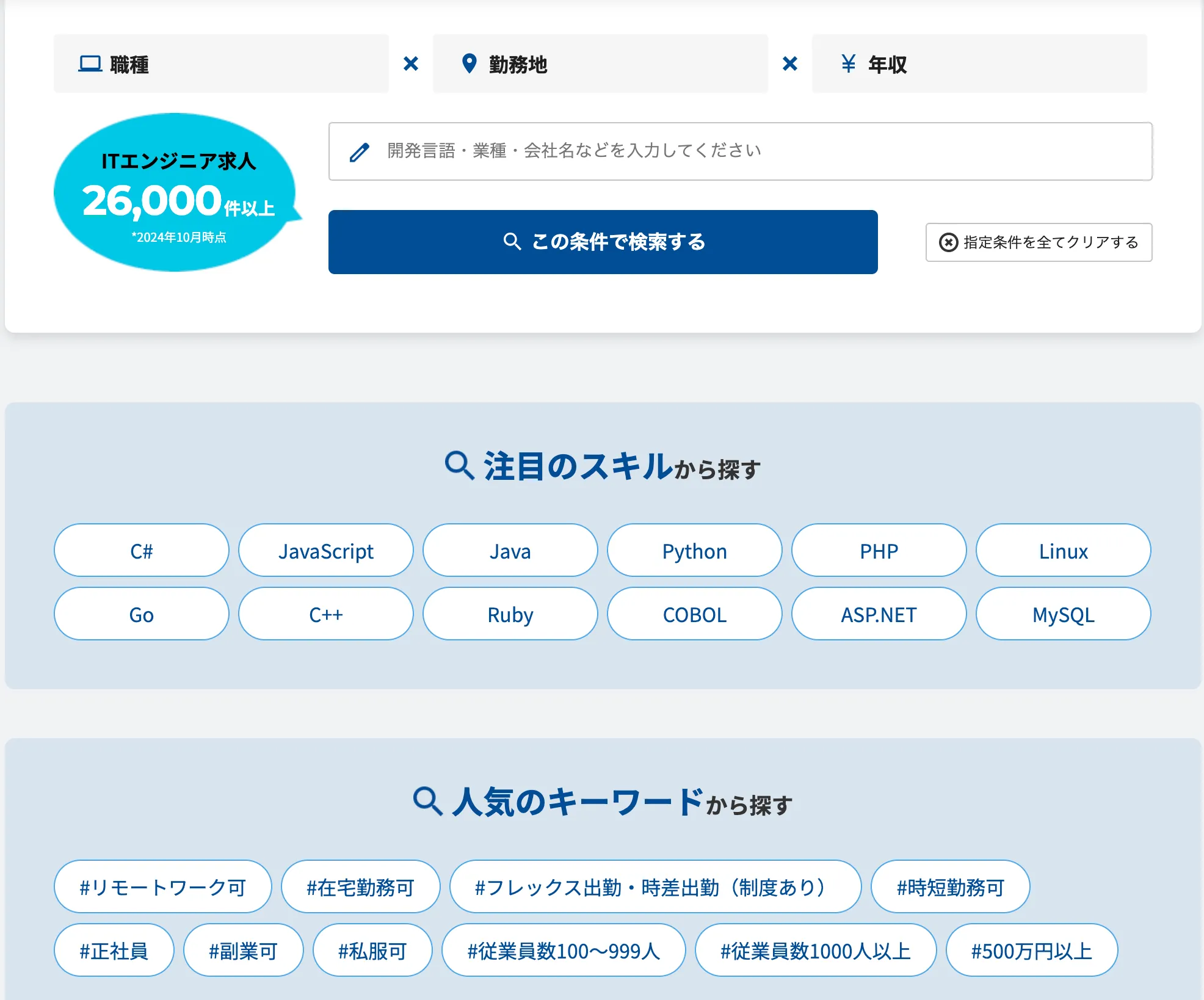
Task: Click the #在宅勤務可 keyword tag
Action: click(x=361, y=887)
